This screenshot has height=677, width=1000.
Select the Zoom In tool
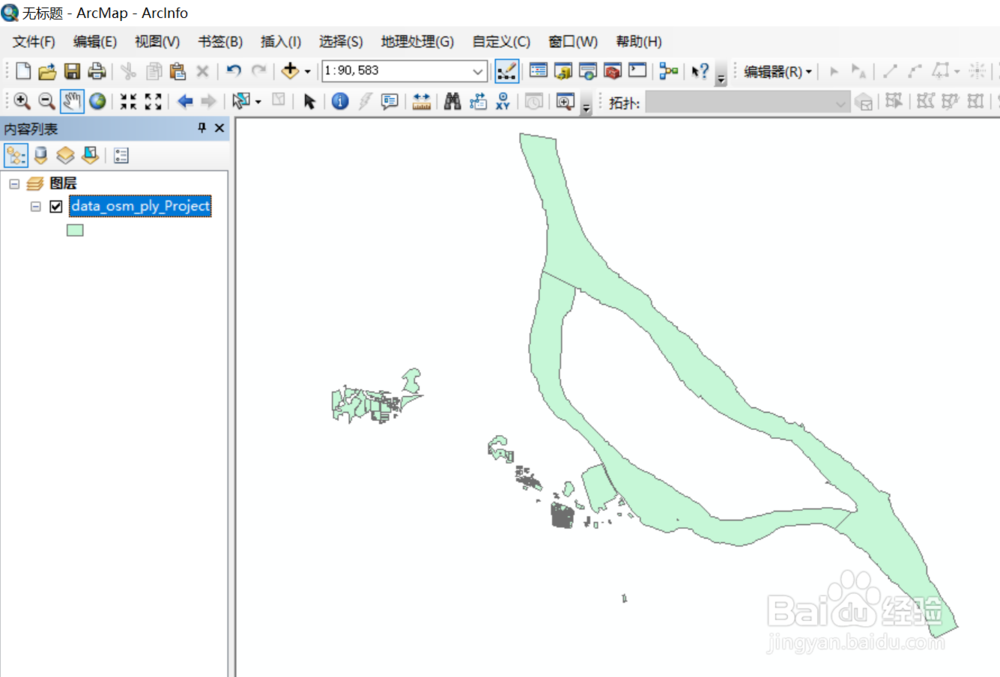22,101
